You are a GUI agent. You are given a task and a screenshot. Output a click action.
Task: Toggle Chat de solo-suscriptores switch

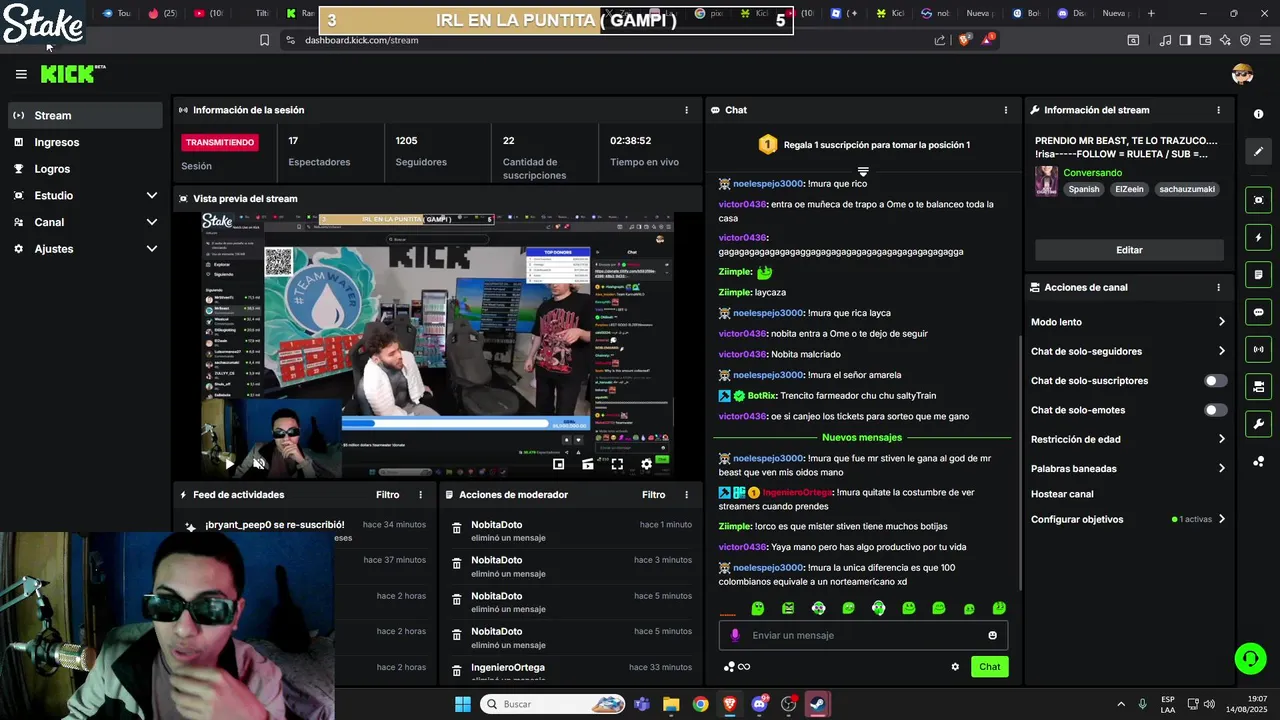pos(1216,381)
